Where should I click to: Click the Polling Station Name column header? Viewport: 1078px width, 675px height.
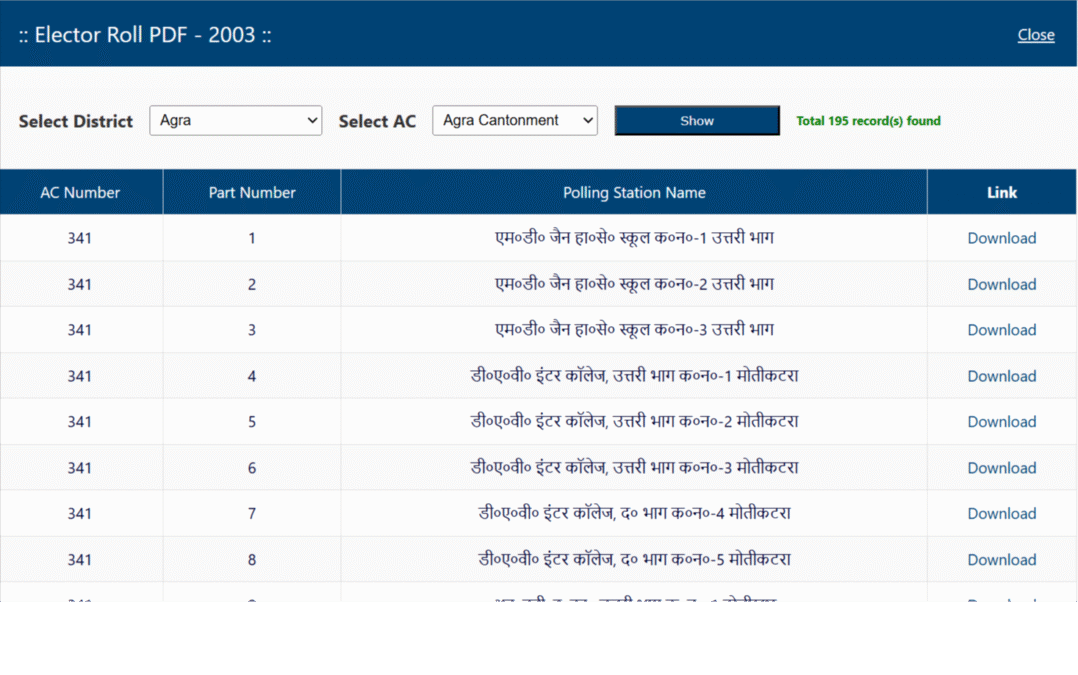[634, 193]
